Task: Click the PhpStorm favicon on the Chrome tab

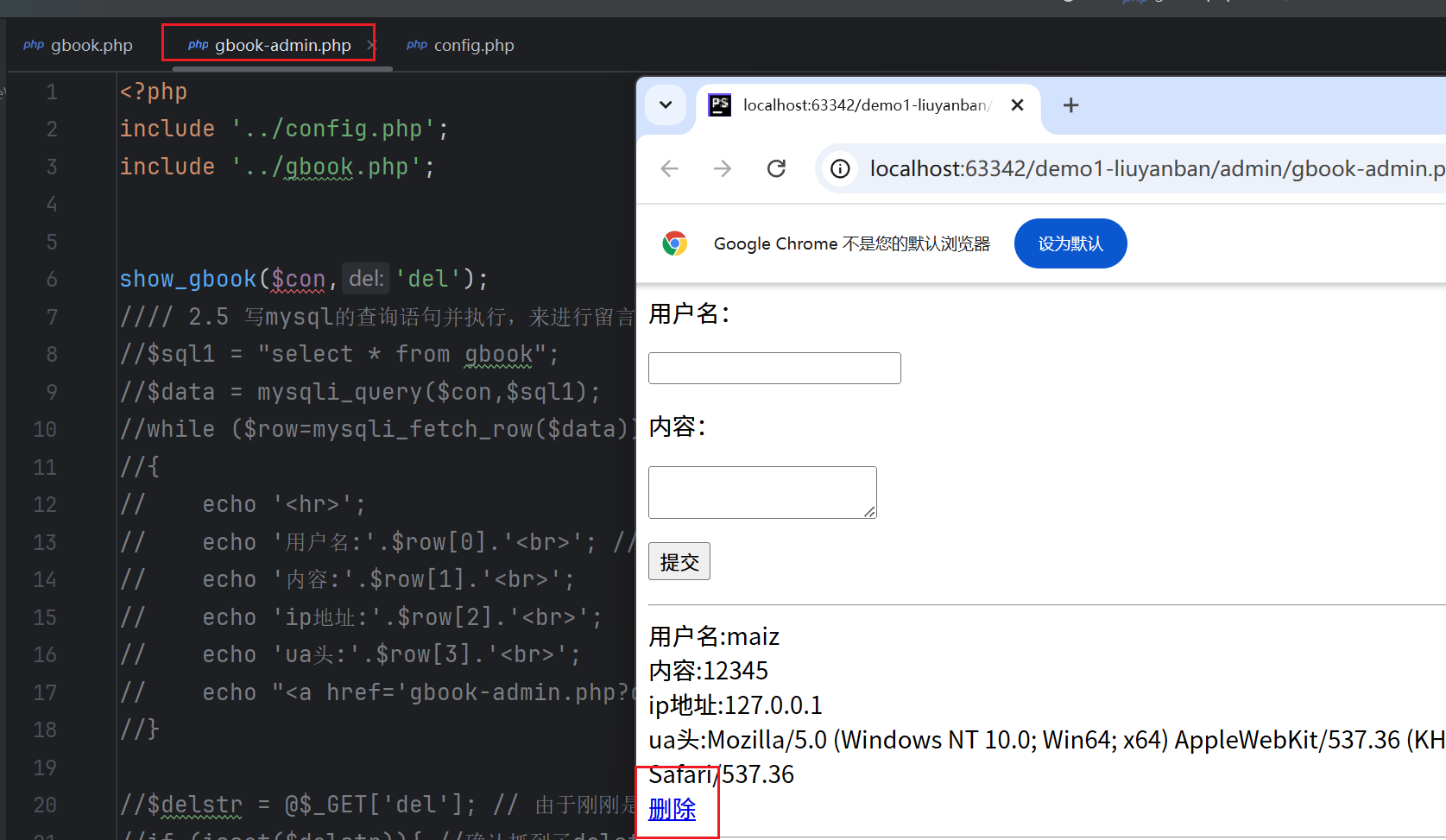Action: pos(720,105)
